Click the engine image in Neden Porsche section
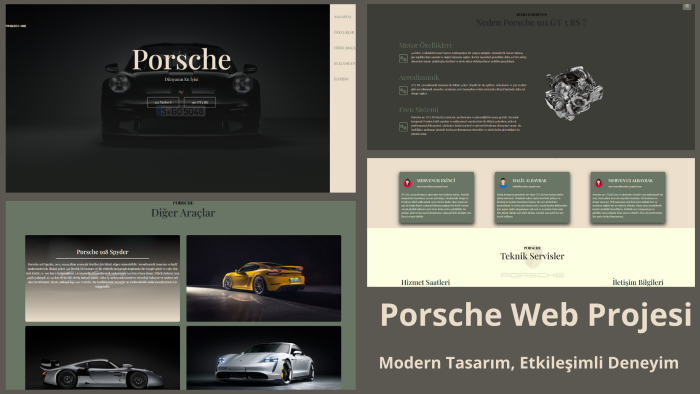Viewport: 700px width, 394px height. click(574, 93)
